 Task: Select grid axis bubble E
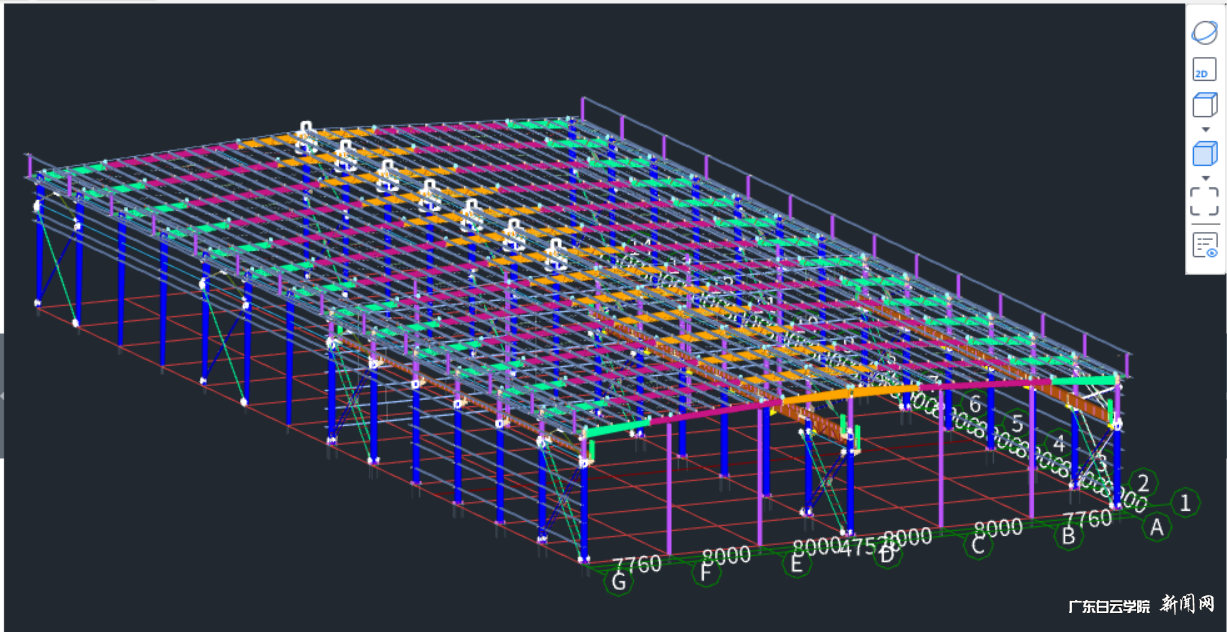point(797,564)
